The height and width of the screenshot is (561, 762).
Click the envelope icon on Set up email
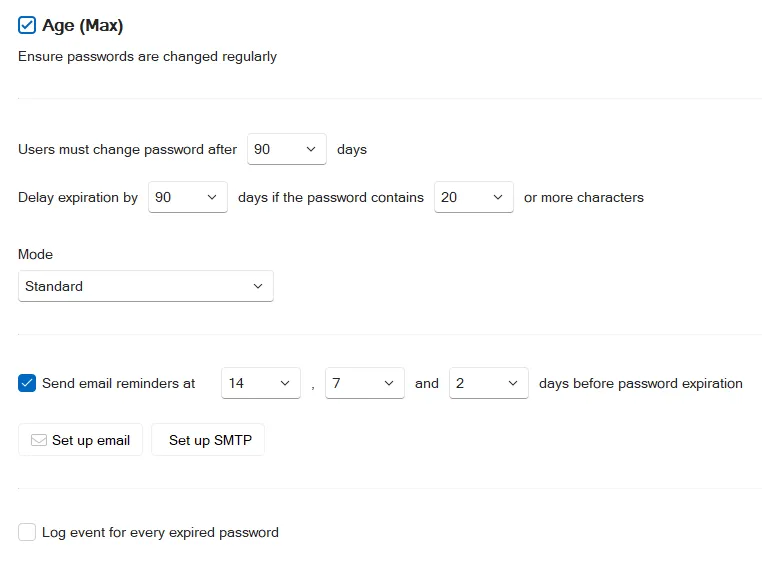point(39,440)
